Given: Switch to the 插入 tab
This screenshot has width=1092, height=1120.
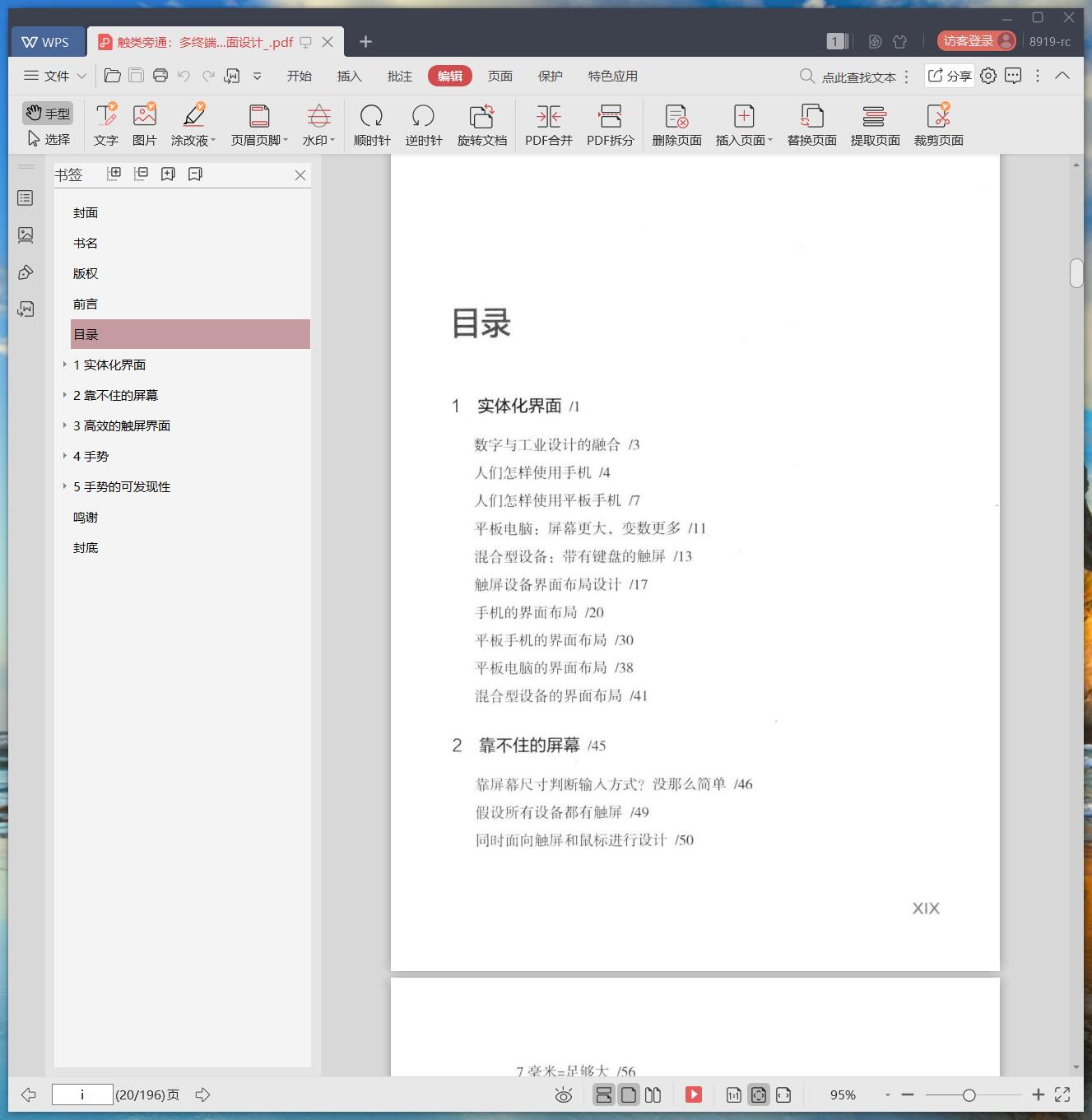Looking at the screenshot, I should tap(350, 76).
